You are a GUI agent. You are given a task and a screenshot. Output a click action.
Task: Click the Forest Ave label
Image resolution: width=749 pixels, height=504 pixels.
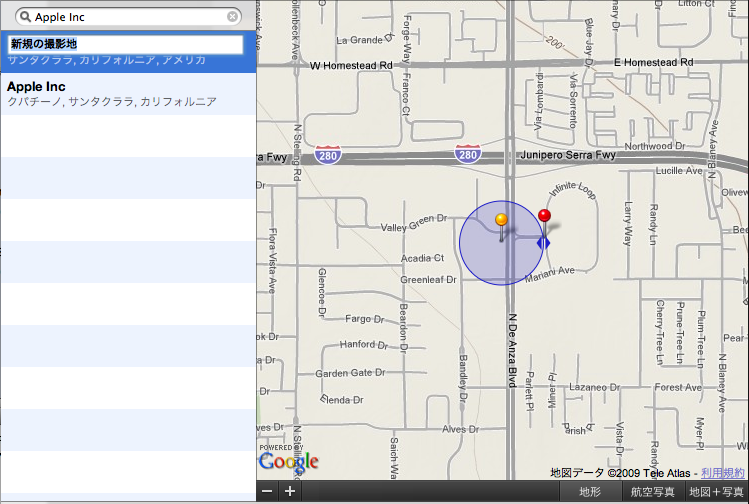click(678, 387)
